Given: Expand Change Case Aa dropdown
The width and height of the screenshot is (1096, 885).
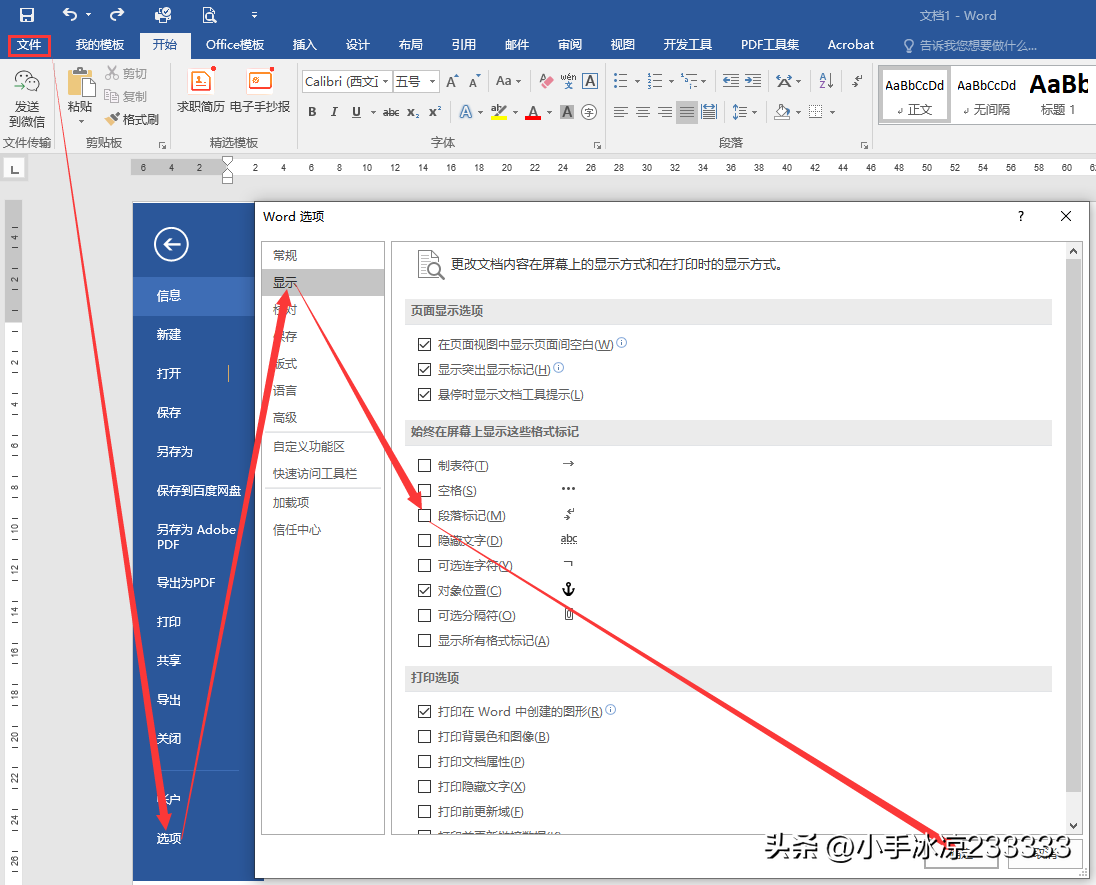Looking at the screenshot, I should (509, 81).
